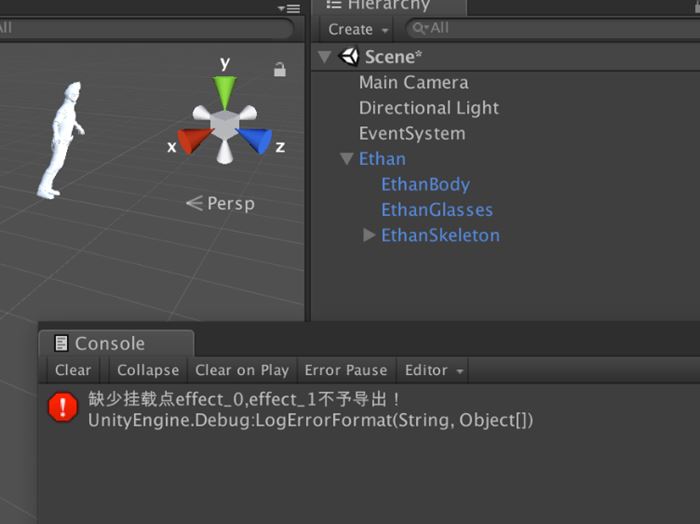This screenshot has height=524, width=700.
Task: Select Main Camera in the Hierarchy
Action: 413,83
